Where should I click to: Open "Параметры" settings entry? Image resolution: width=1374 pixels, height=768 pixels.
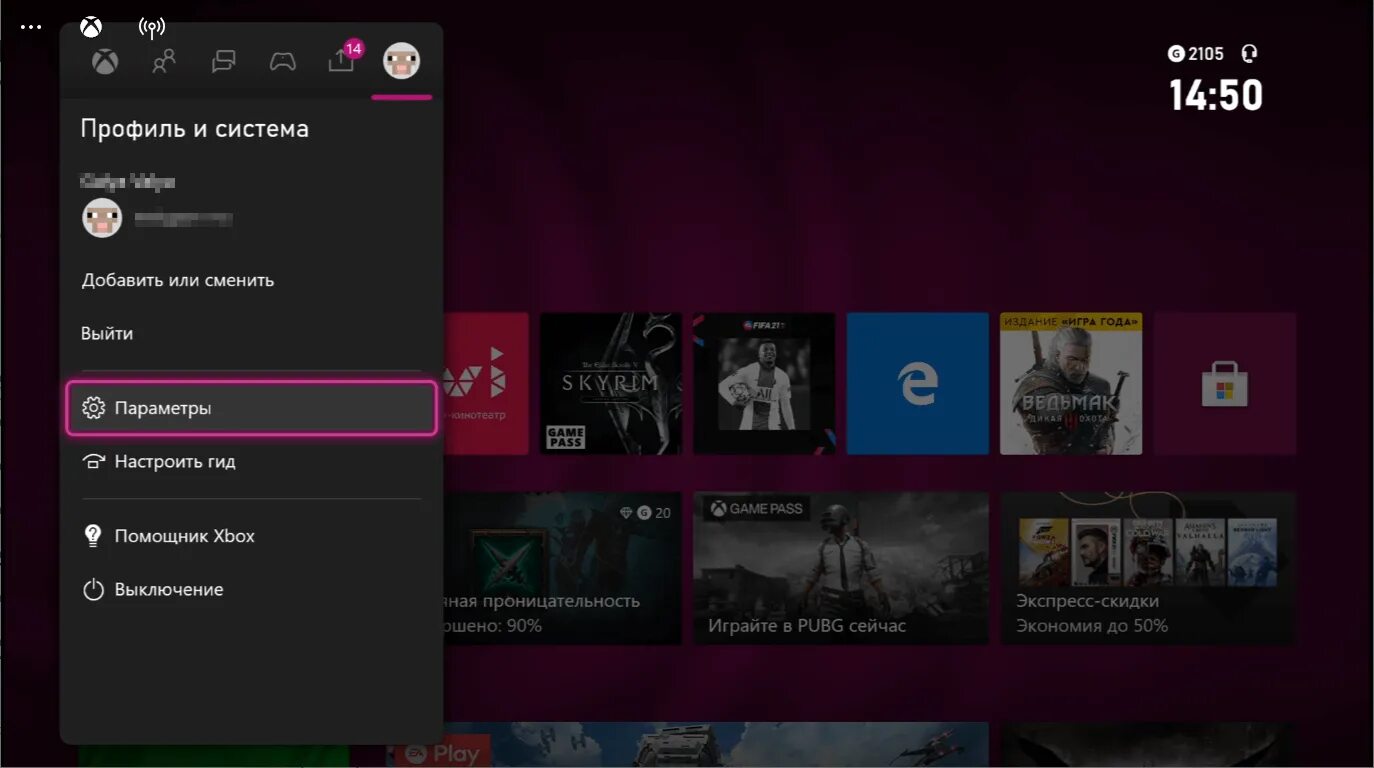252,408
